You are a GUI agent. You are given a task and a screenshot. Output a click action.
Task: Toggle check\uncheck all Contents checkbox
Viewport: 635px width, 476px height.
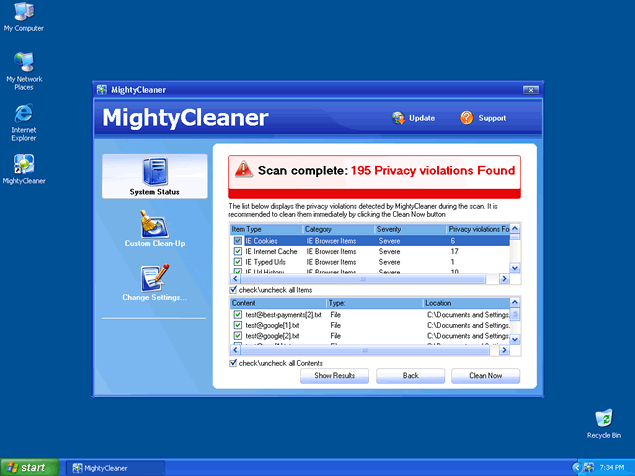click(x=234, y=363)
